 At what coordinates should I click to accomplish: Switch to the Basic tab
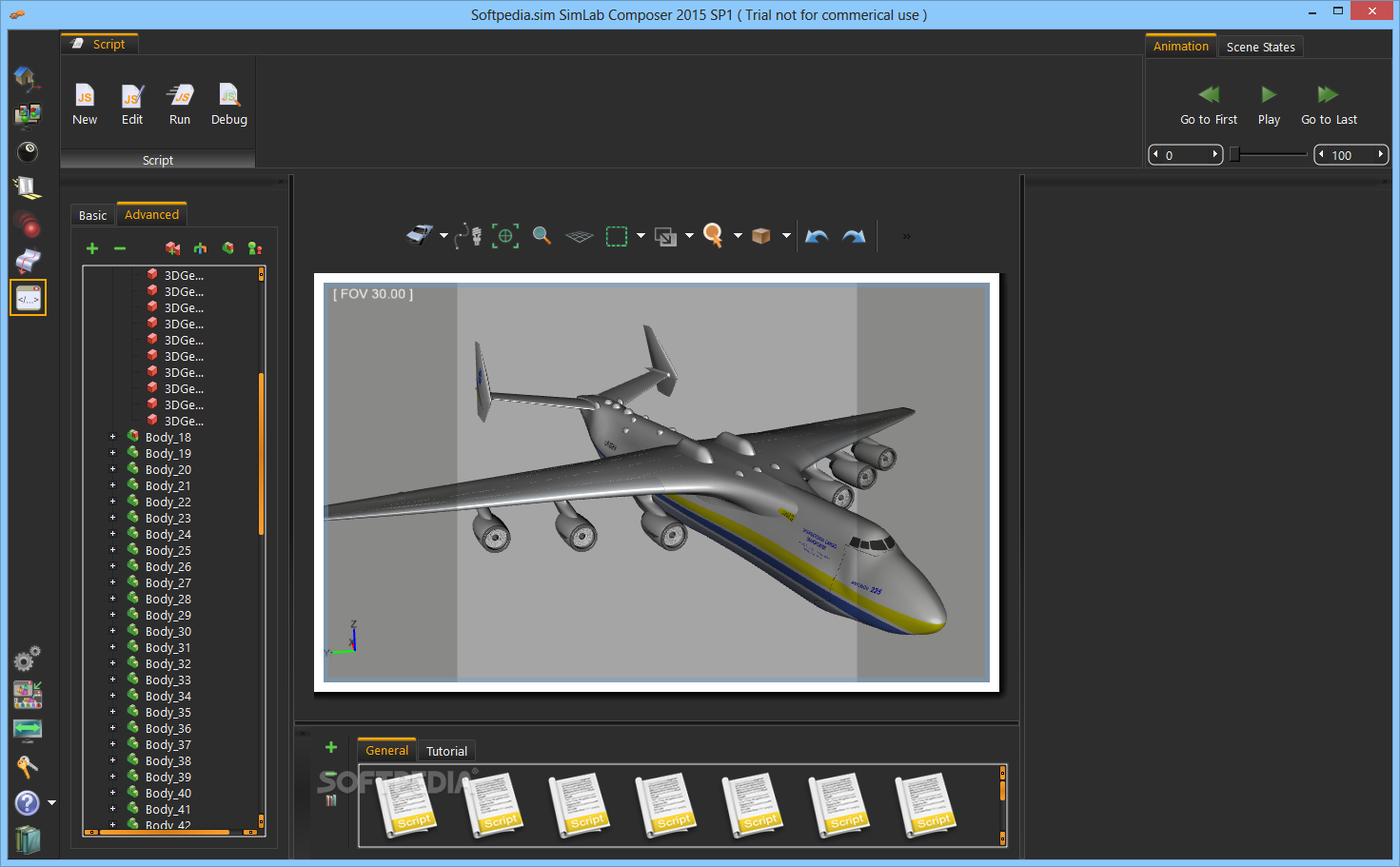tap(92, 215)
